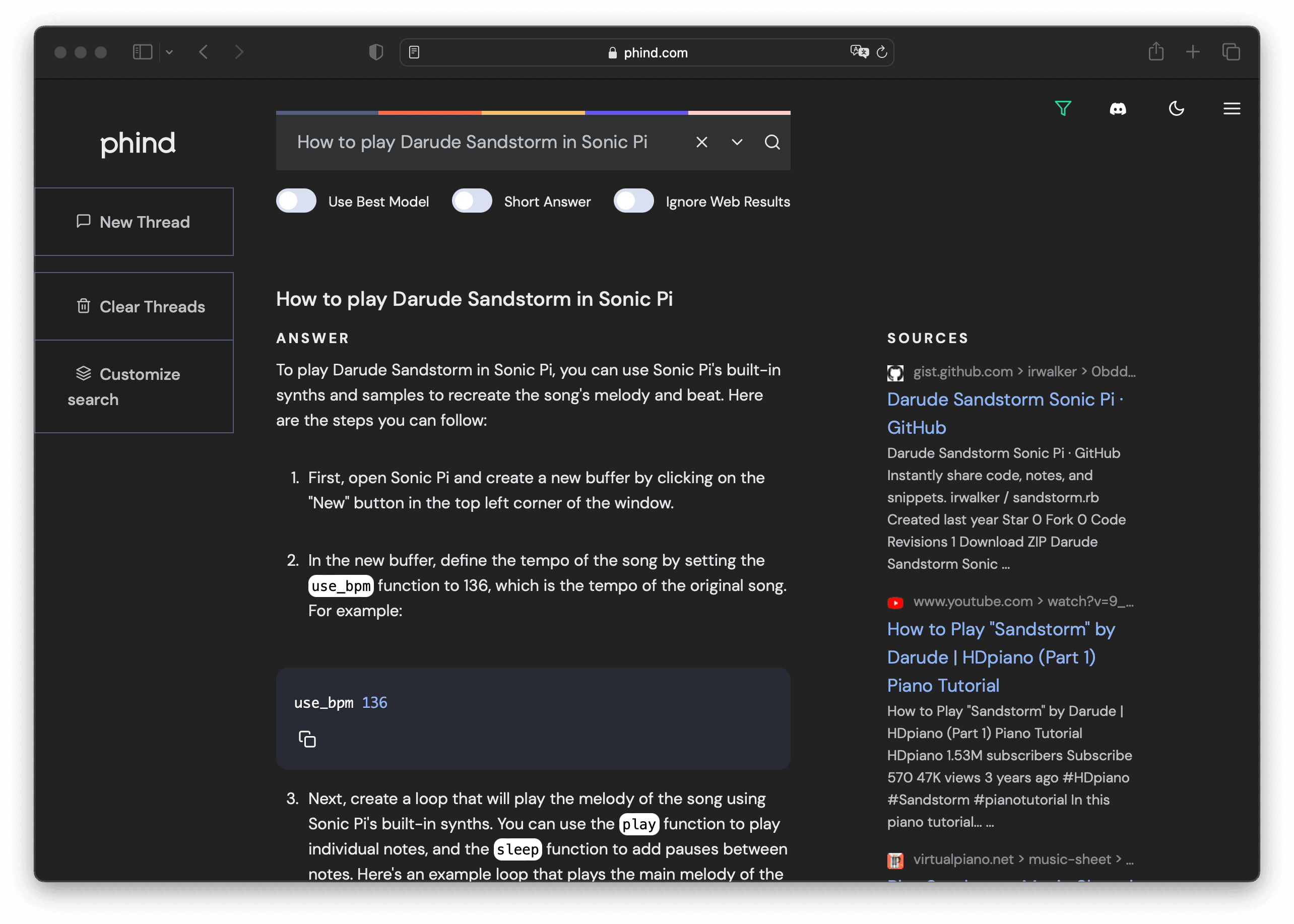The image size is (1294, 924).
Task: Open macOS browser share icon
Action: 1156,51
